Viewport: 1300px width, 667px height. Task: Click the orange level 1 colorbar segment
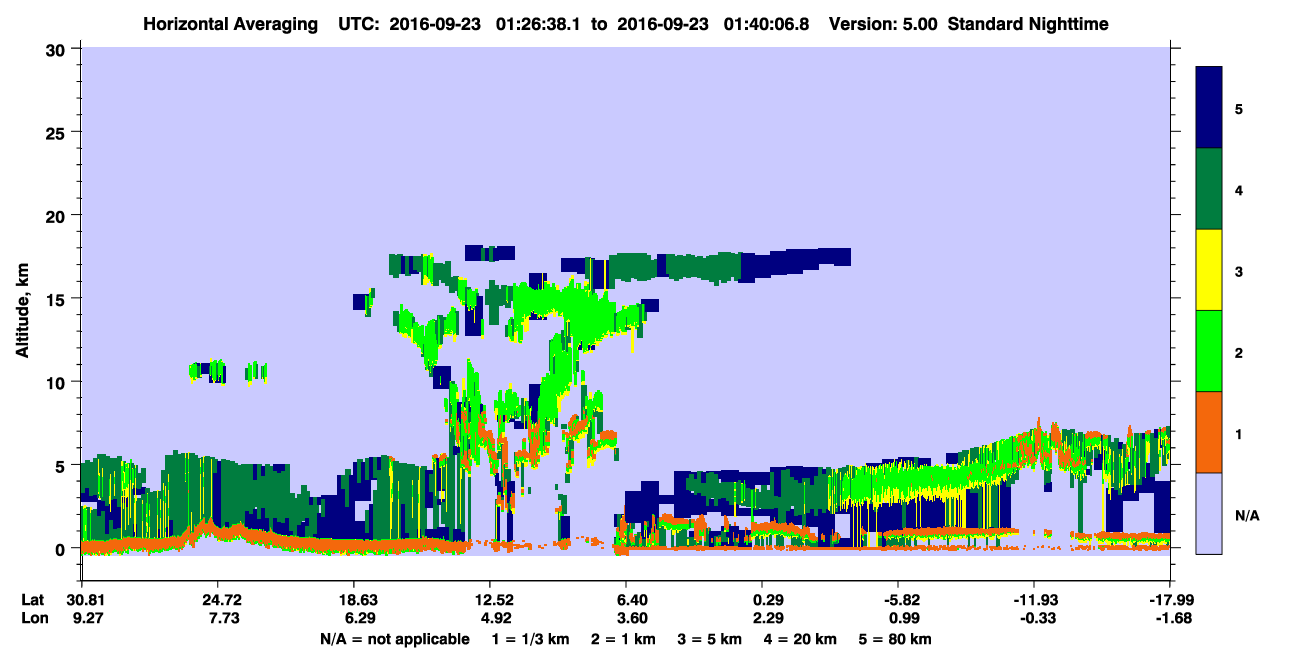[x=1209, y=432]
